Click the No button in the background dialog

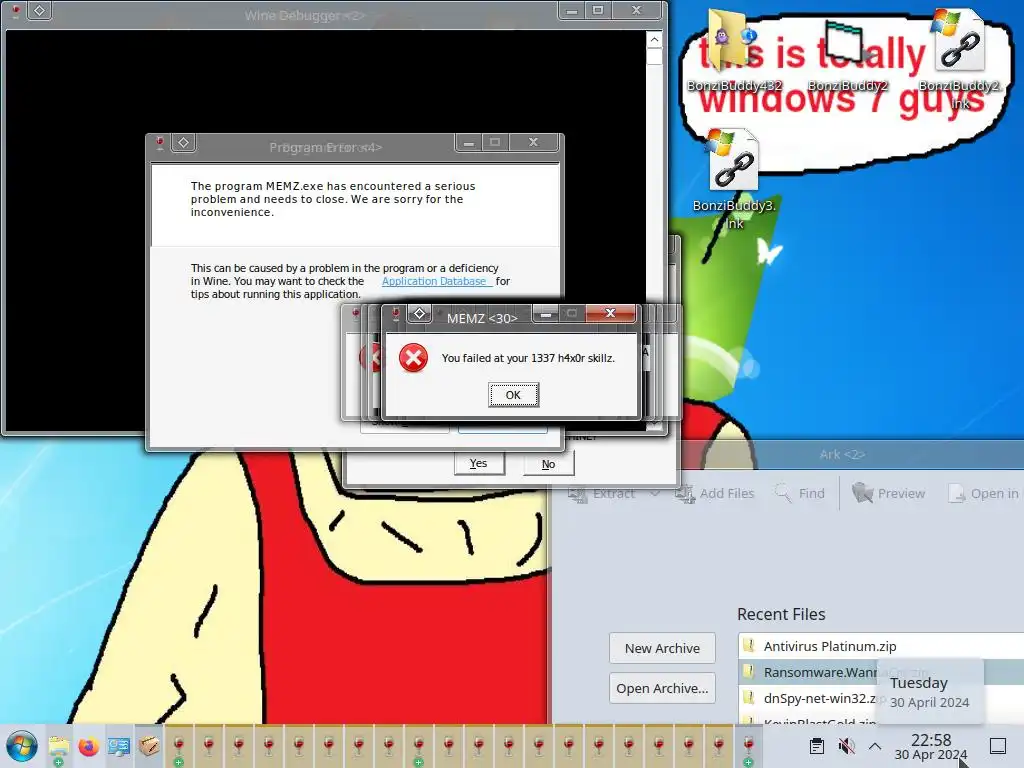point(549,464)
